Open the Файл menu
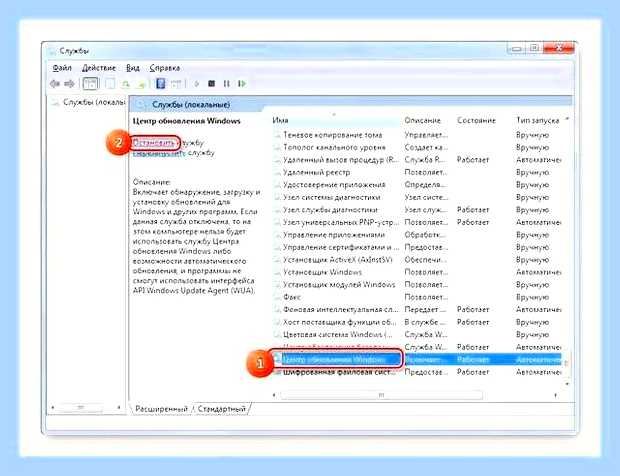The image size is (620, 476). (x=62, y=68)
